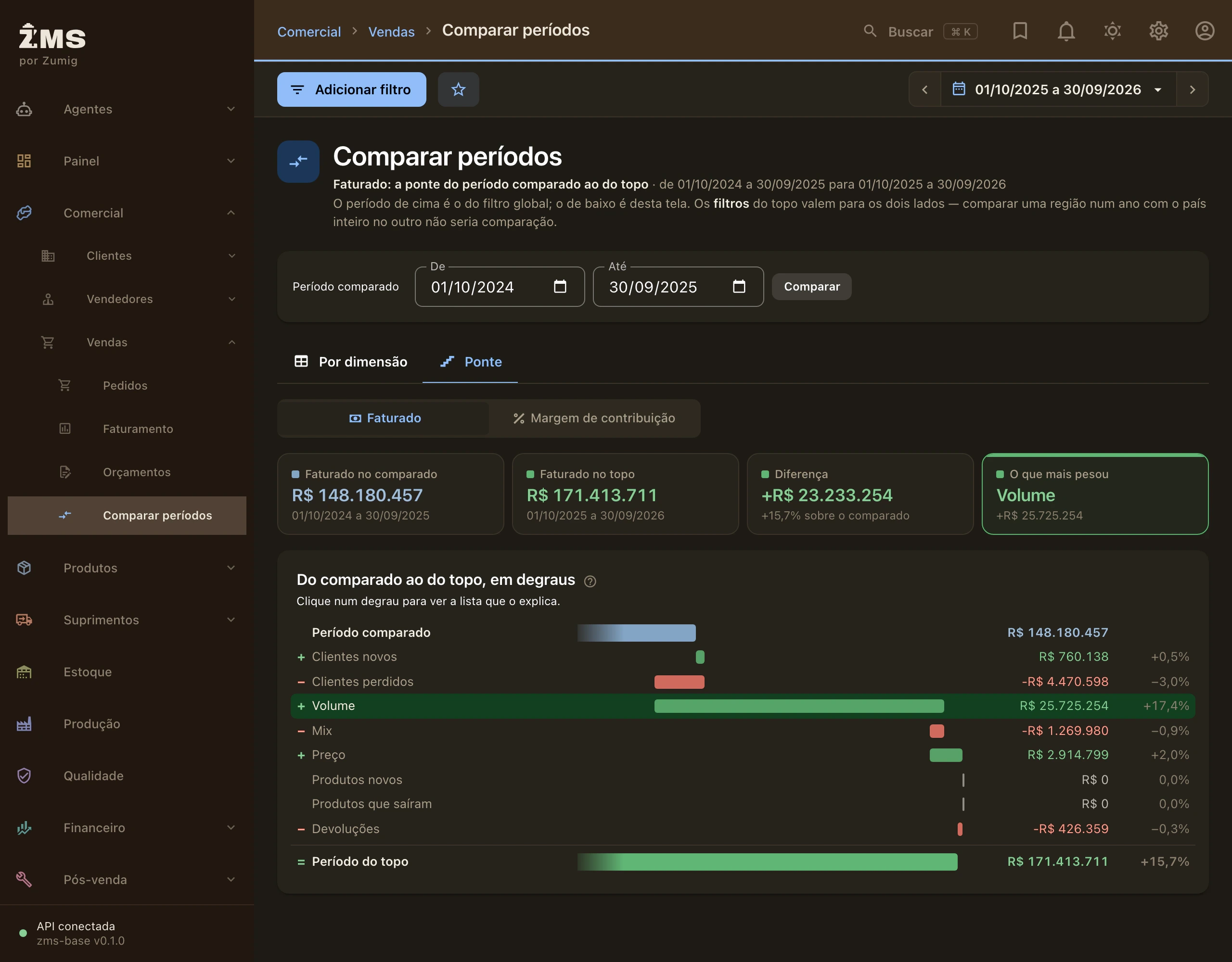
Task: Click the Produtos box icon
Action: click(24, 568)
